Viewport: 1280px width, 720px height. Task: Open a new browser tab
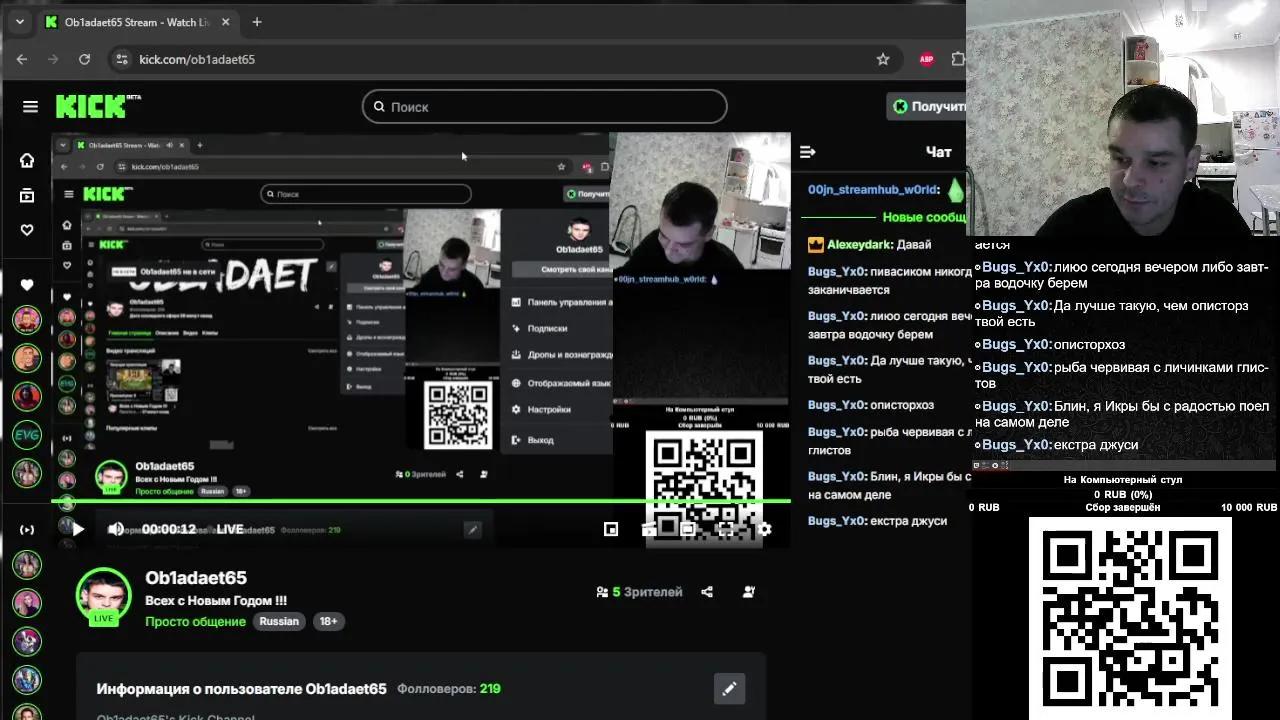coord(257,22)
